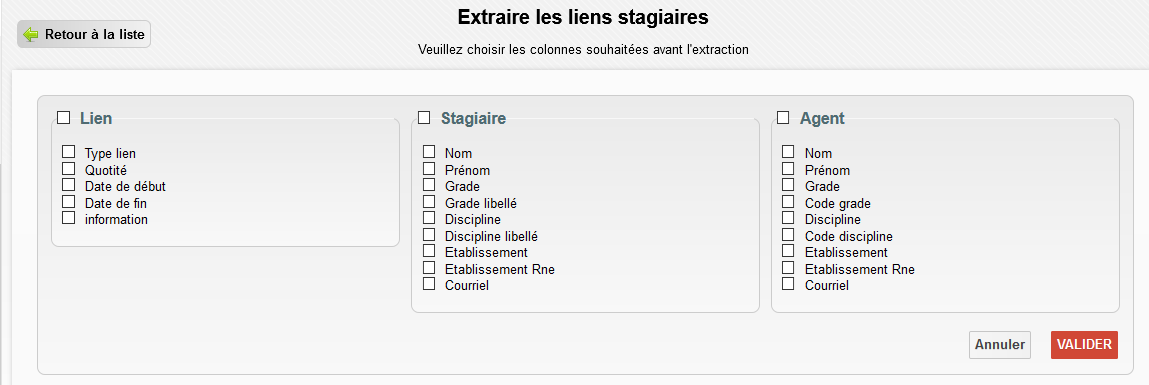Click the red VALIDER button
Image resolution: width=1149 pixels, height=385 pixels.
[x=1084, y=345]
